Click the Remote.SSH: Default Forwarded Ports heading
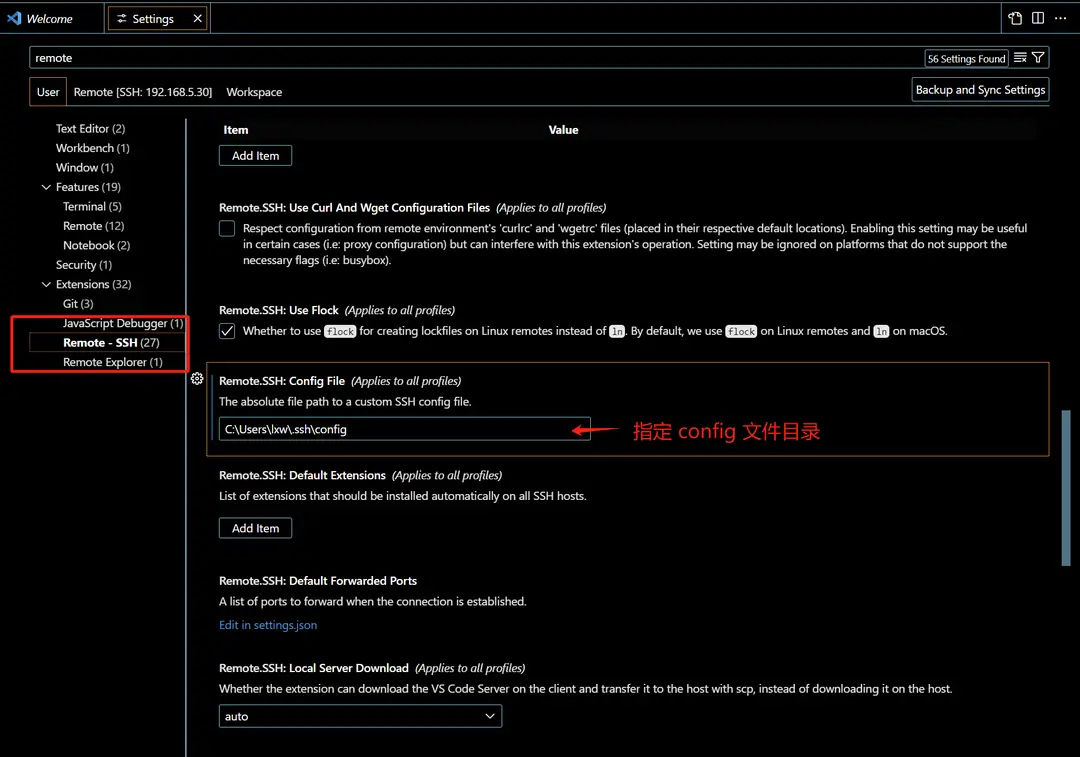 (318, 581)
